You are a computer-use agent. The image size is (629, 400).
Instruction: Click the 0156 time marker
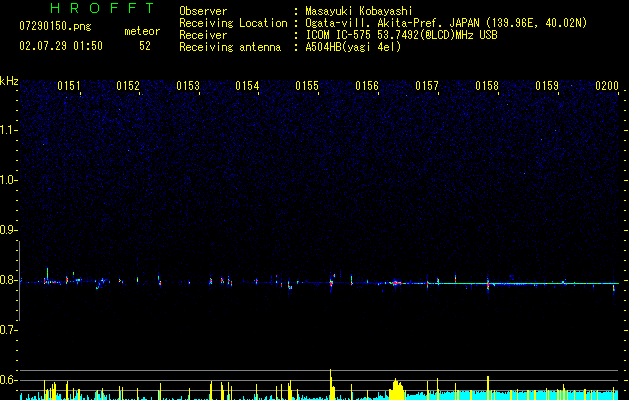(367, 86)
